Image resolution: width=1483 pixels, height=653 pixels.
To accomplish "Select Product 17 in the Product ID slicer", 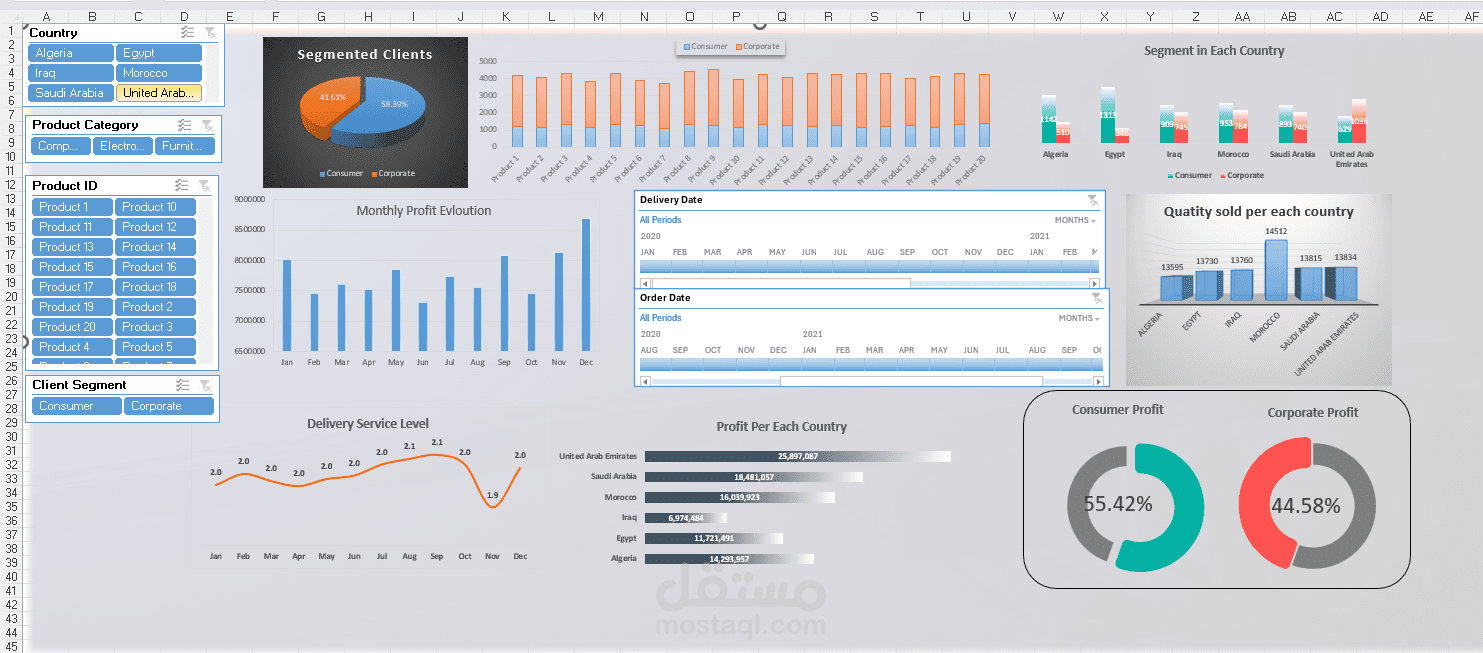I will 71,286.
